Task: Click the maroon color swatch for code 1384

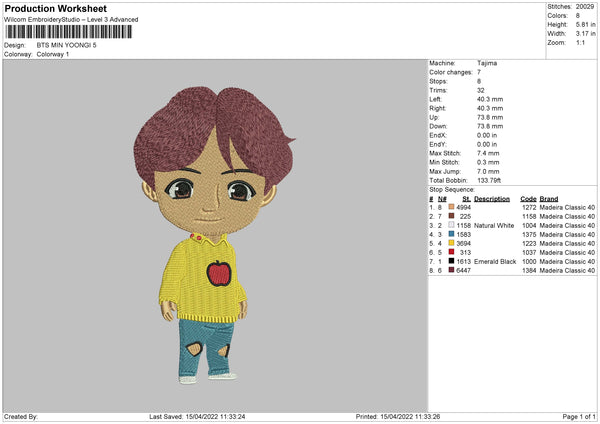Action: 451,270
